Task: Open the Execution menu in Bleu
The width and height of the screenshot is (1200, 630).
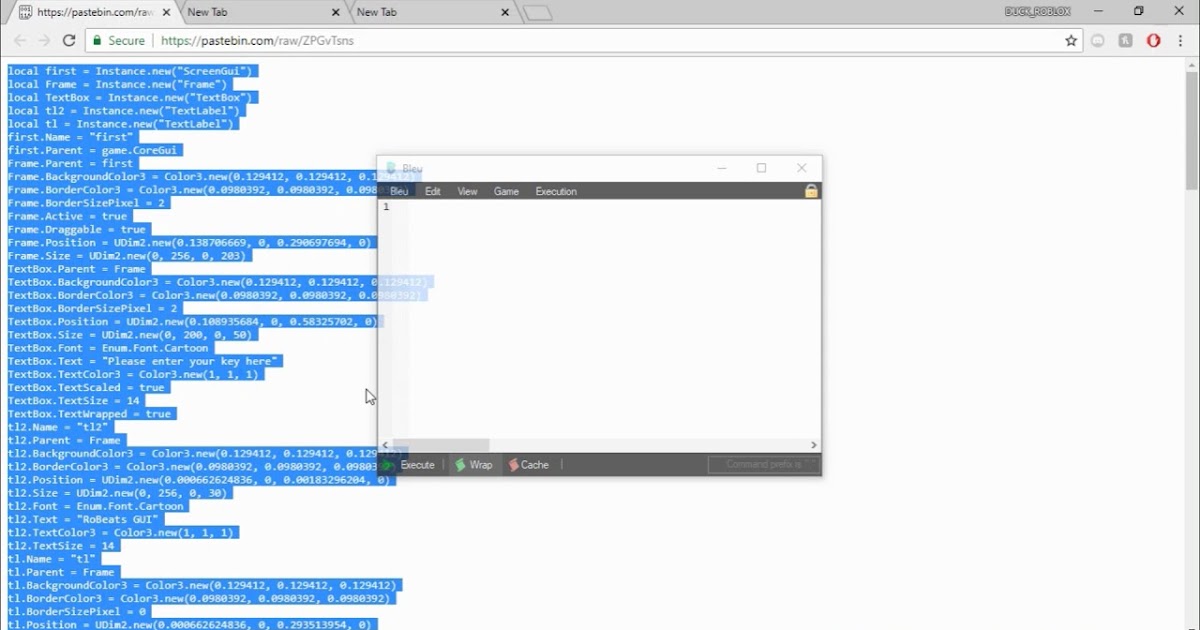Action: tap(556, 191)
